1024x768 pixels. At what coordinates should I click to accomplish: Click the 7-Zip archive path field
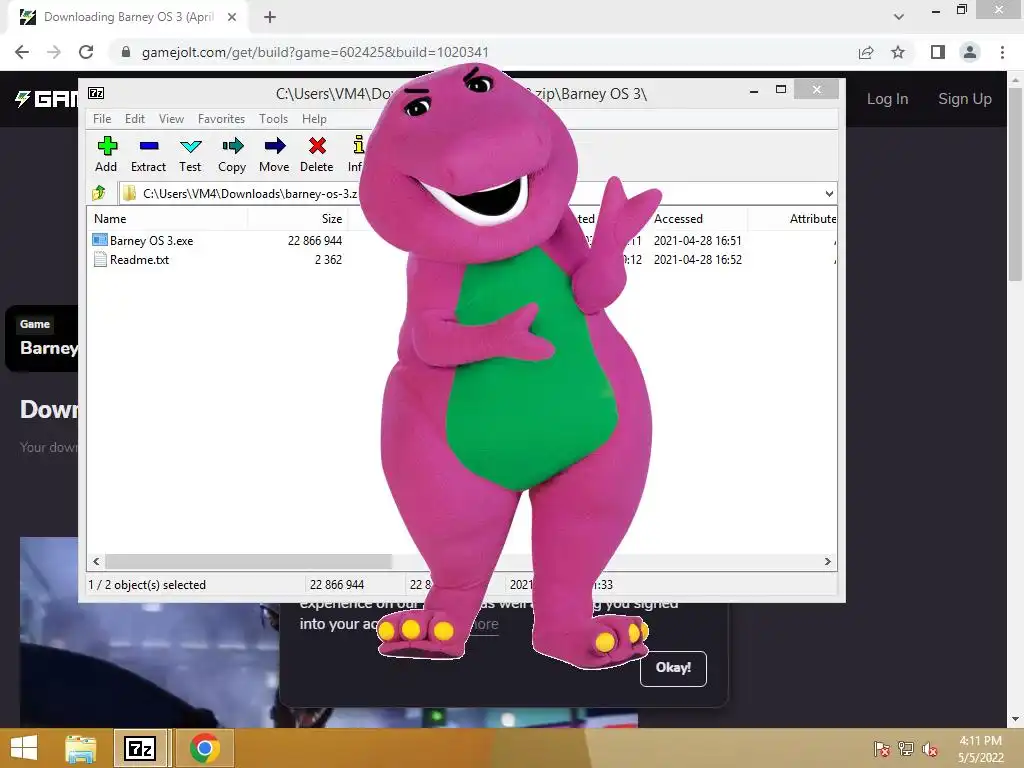[248, 193]
